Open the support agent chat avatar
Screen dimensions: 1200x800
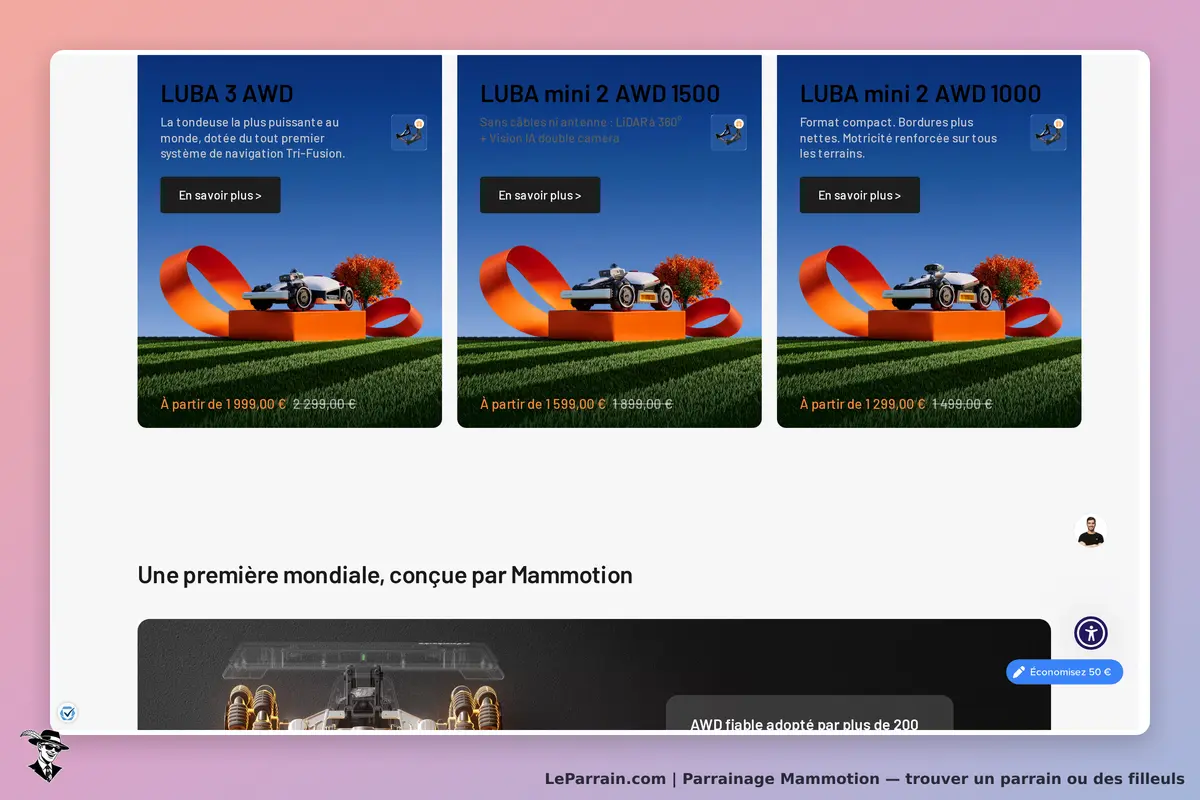coord(1091,532)
